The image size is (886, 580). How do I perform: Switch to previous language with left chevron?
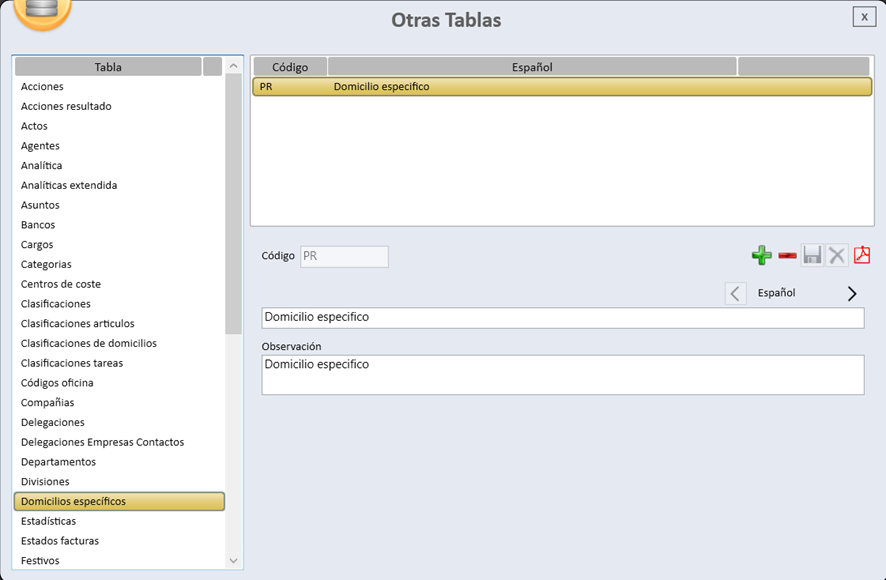(x=735, y=293)
